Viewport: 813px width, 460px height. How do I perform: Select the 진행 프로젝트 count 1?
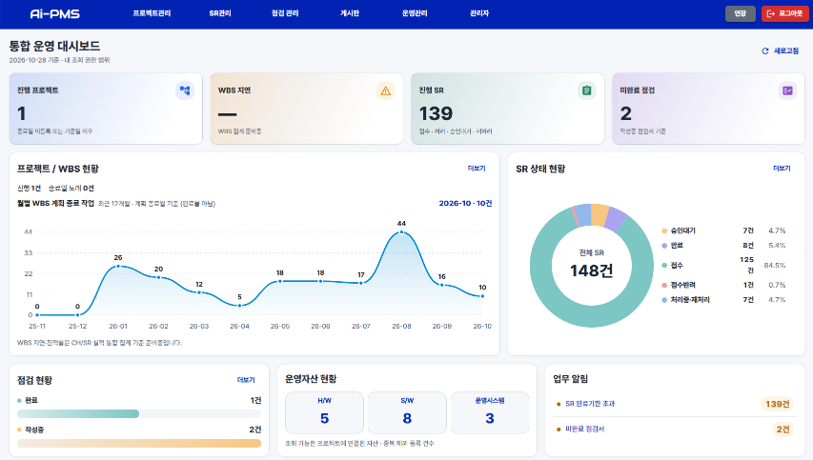22,114
